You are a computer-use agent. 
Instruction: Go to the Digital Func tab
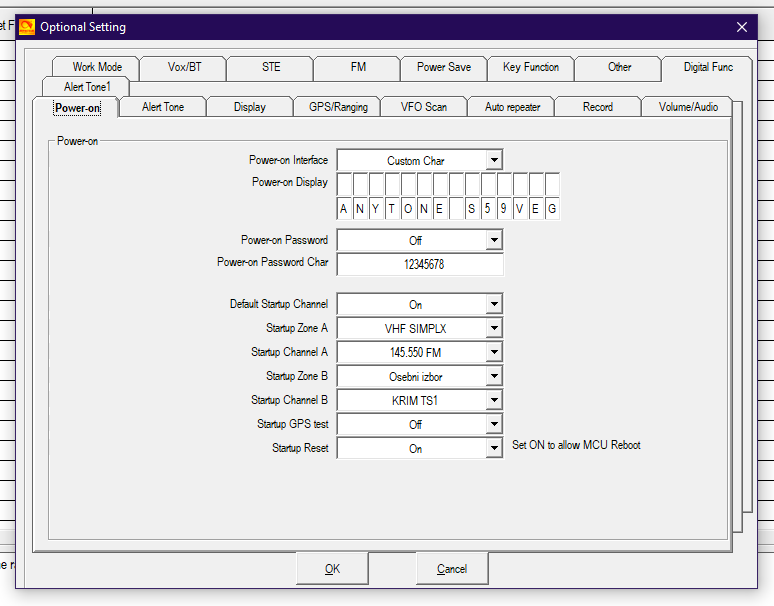708,67
